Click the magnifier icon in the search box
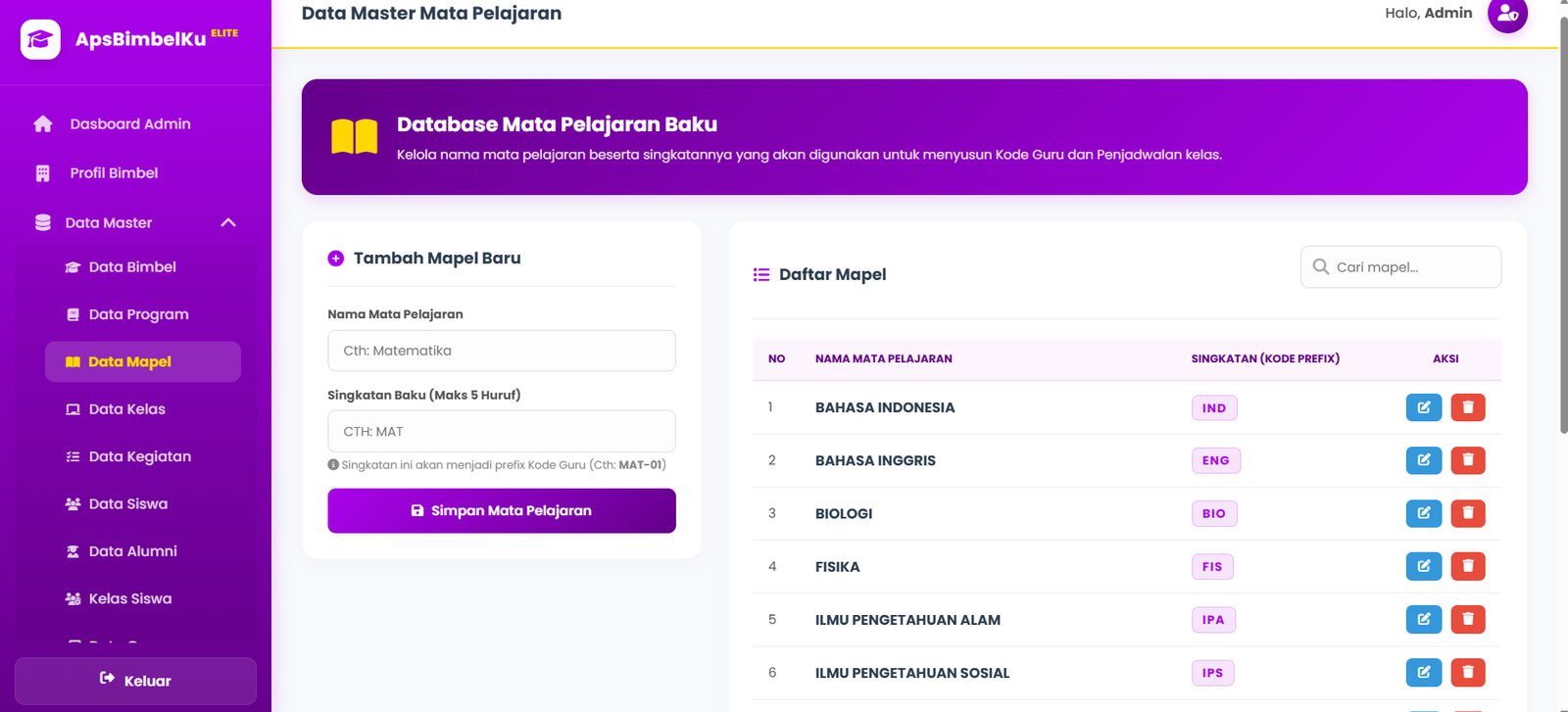The height and width of the screenshot is (712, 1568). tap(1321, 266)
